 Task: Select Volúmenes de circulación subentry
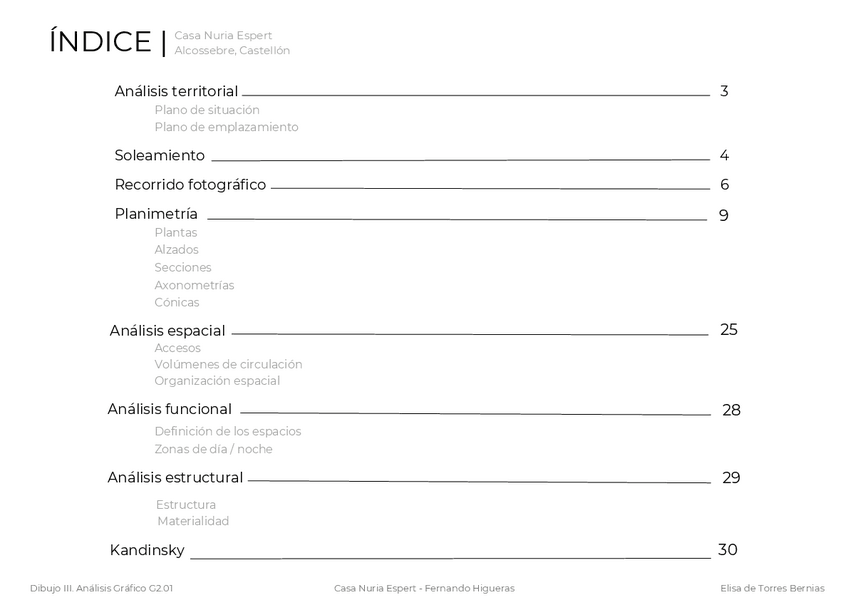click(x=228, y=365)
